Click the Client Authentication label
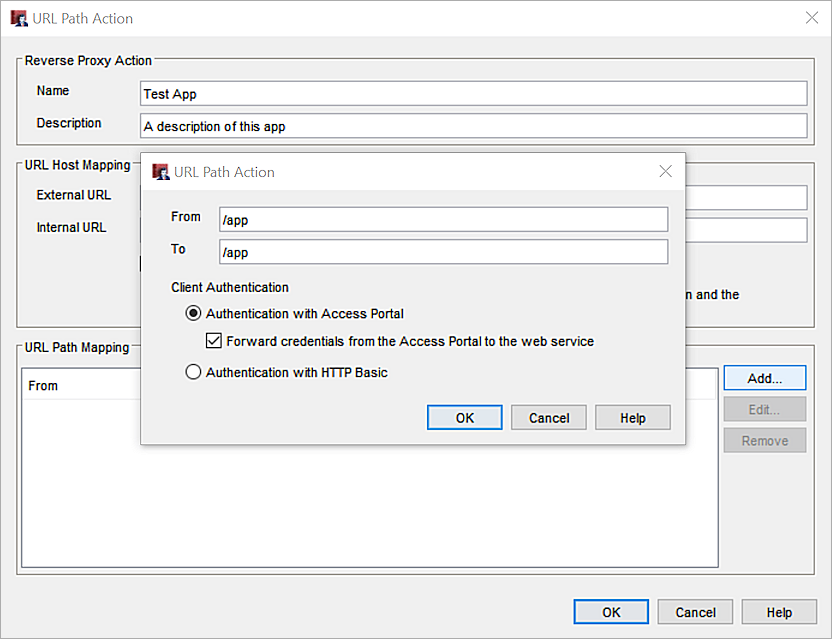The height and width of the screenshot is (639, 832). [x=230, y=287]
